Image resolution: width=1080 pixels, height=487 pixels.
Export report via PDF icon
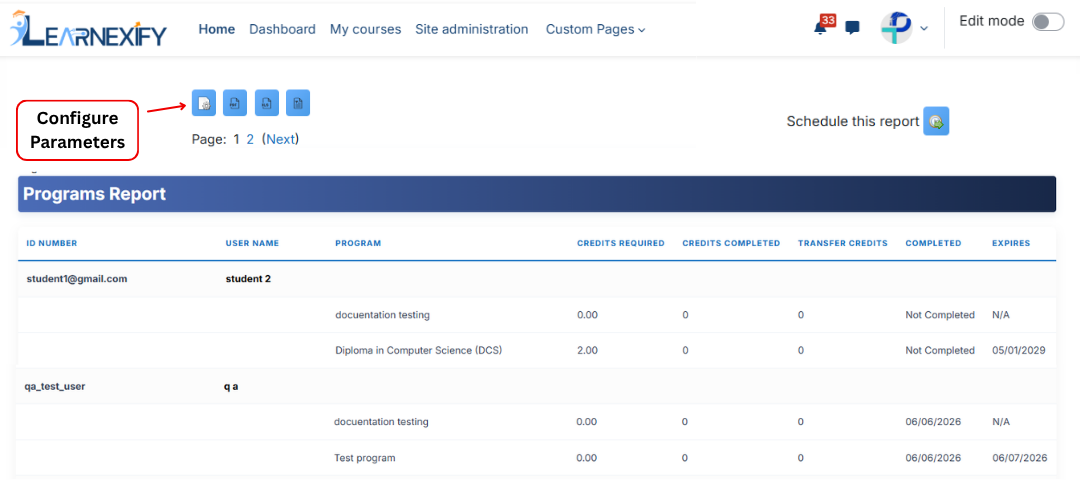coord(235,103)
